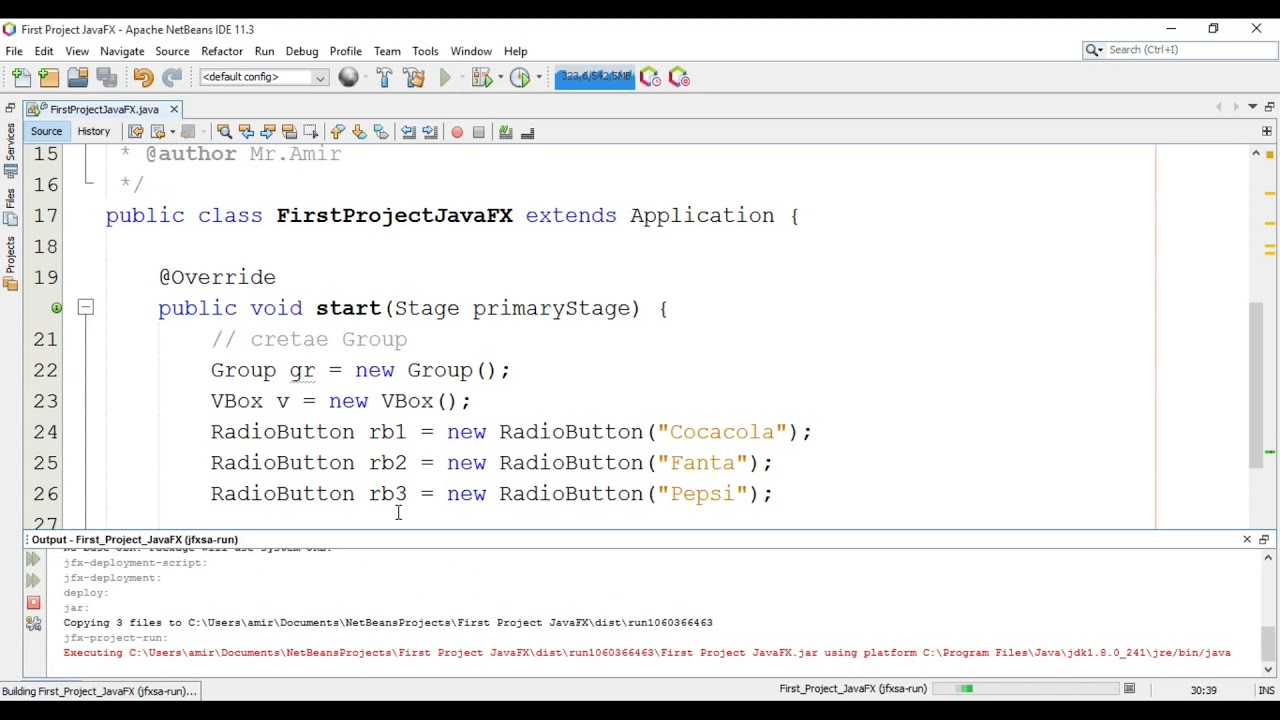Click the Uncomment icon in the editor toolbar
Viewport: 1280px width, 720px height.
click(x=528, y=132)
